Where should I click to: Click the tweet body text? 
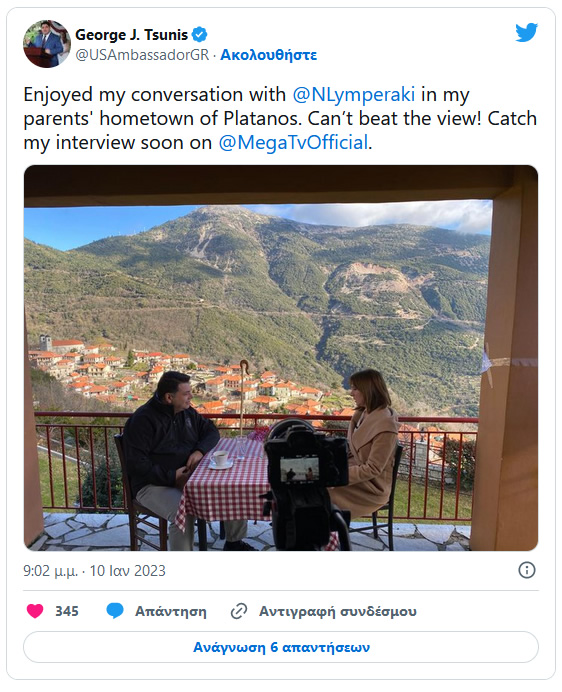280,119
